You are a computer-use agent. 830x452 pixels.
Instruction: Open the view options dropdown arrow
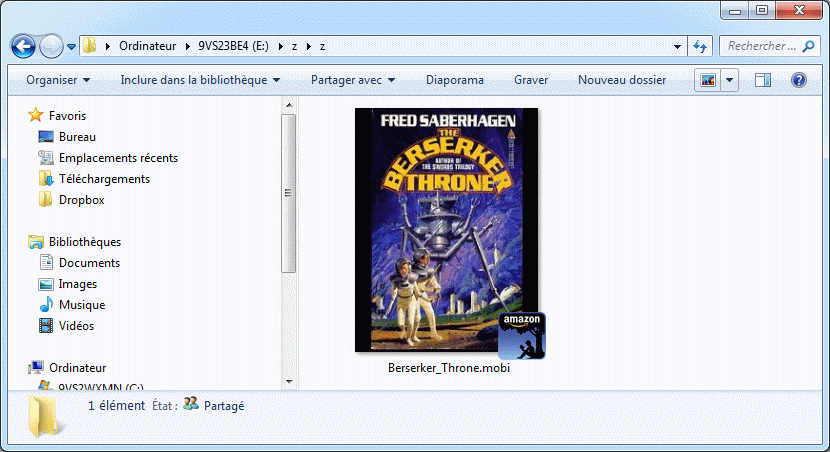[729, 80]
